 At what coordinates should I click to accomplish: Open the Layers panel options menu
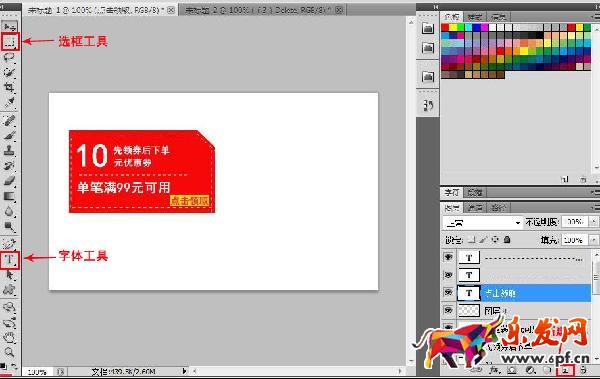tap(596, 207)
